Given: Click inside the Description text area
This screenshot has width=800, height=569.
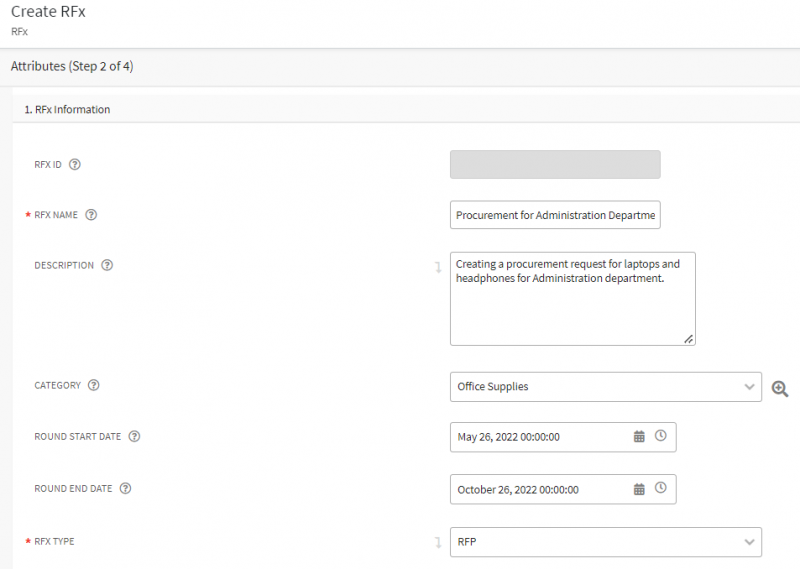Looking at the screenshot, I should tap(572, 310).
